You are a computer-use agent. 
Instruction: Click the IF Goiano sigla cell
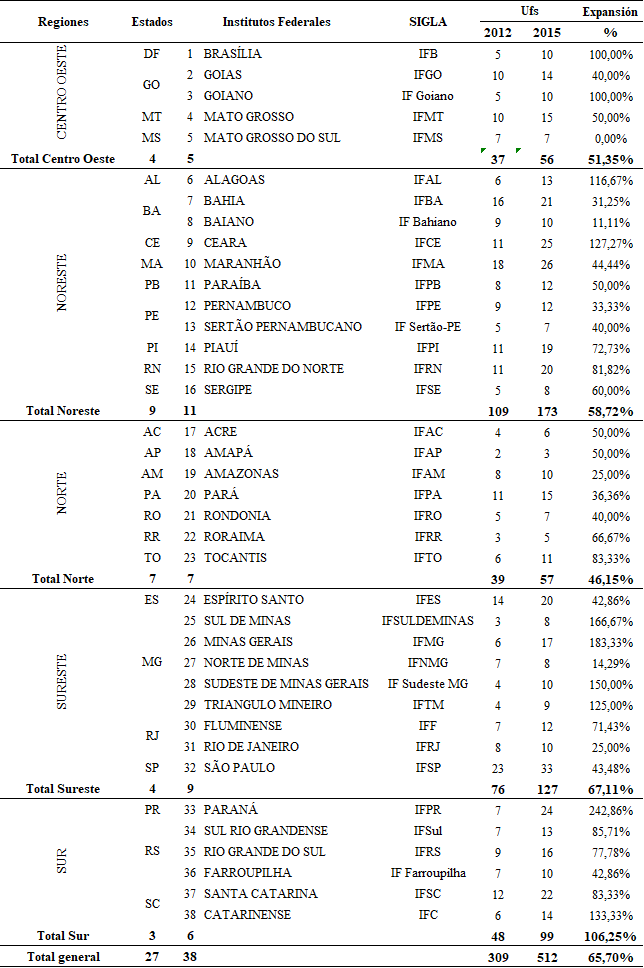[428, 96]
